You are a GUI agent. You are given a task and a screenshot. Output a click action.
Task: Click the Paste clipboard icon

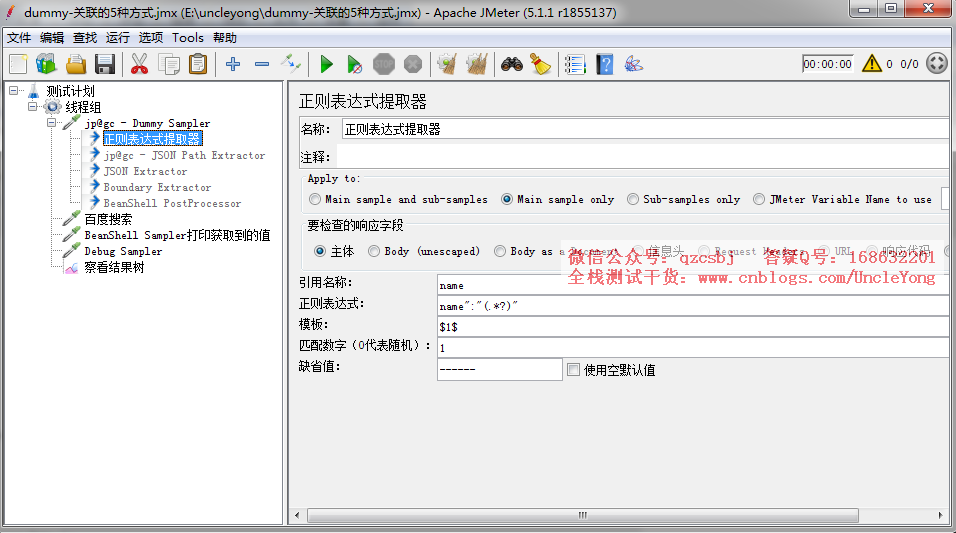tap(198, 64)
